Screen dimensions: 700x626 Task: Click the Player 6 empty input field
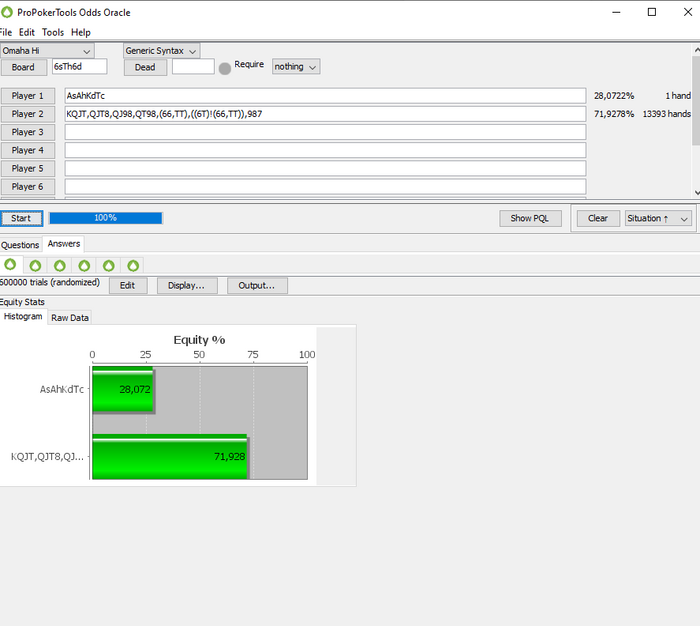(x=325, y=187)
